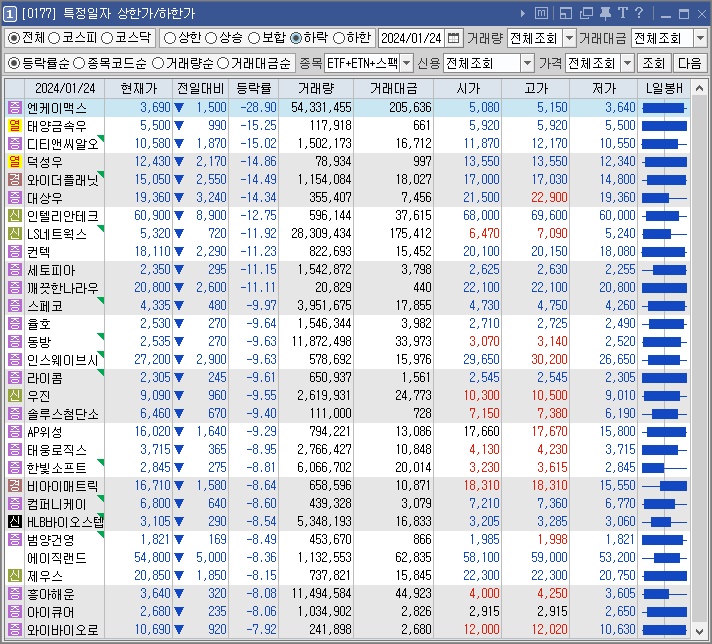Click the screen layout icon in title bar
Screen dimensions: 712x644
click(x=566, y=14)
